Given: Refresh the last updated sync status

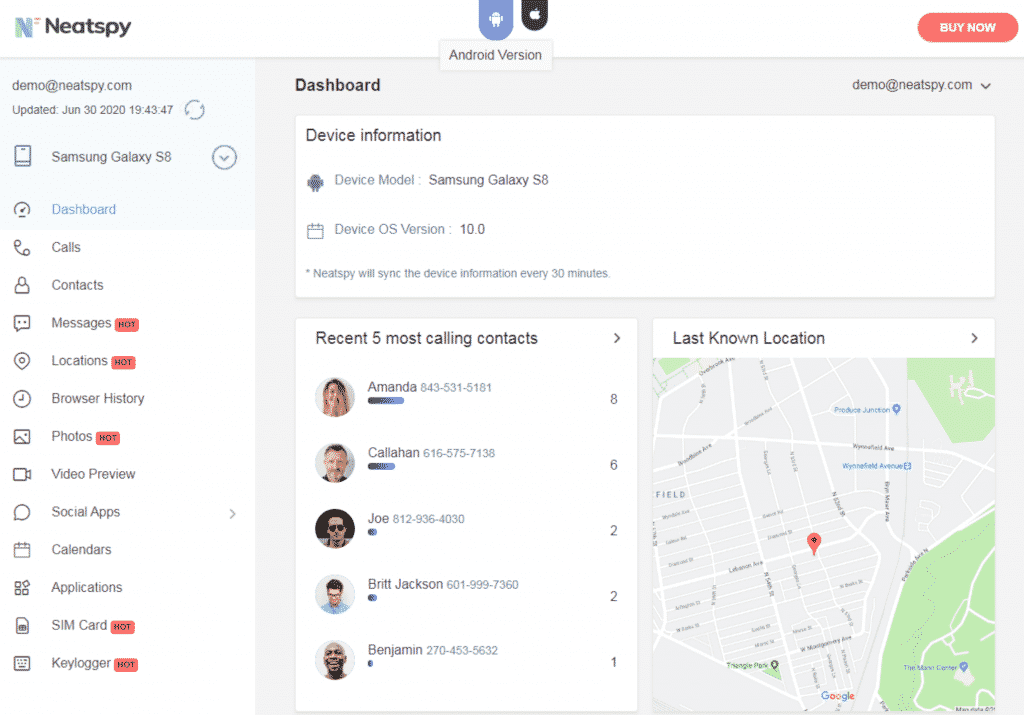Looking at the screenshot, I should pyautogui.click(x=195, y=110).
